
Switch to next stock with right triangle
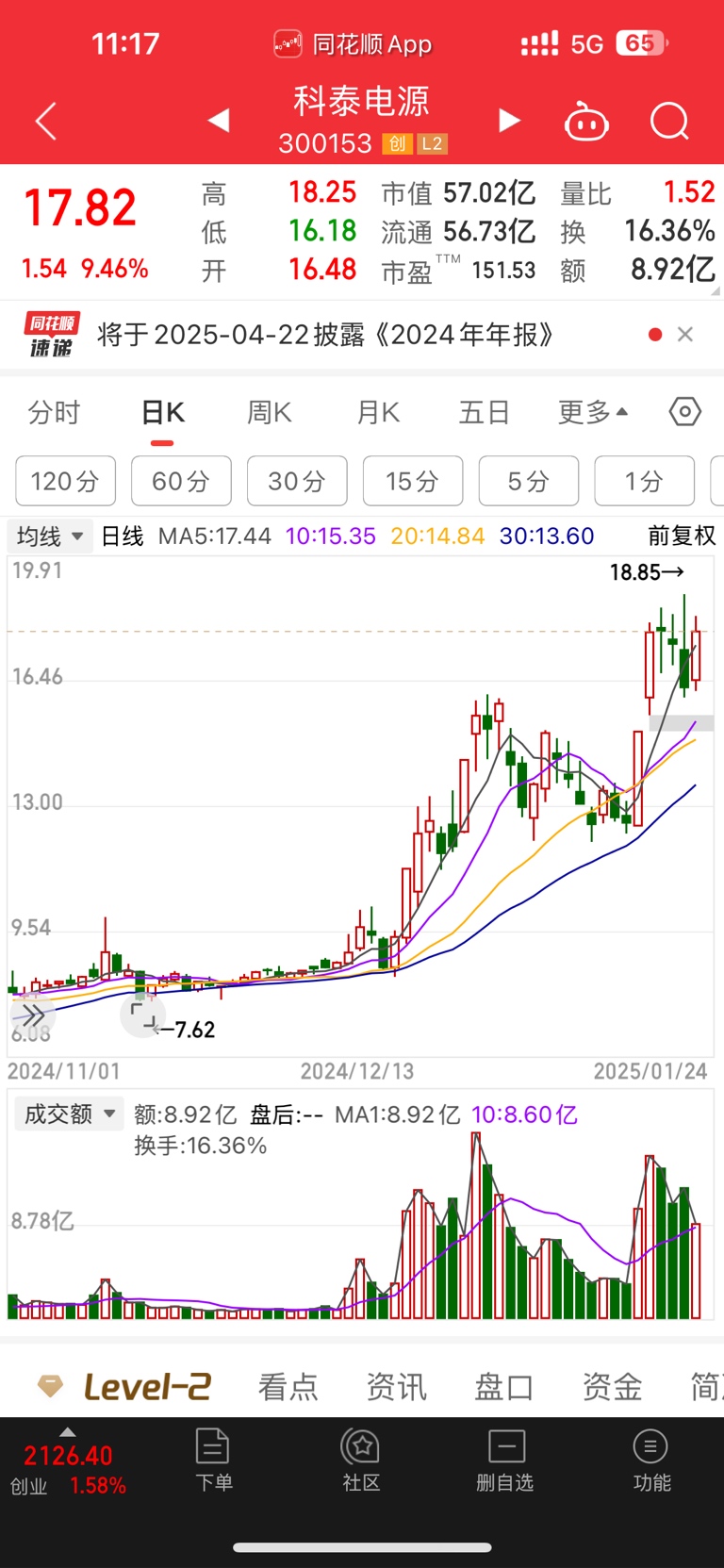pyautogui.click(x=509, y=120)
